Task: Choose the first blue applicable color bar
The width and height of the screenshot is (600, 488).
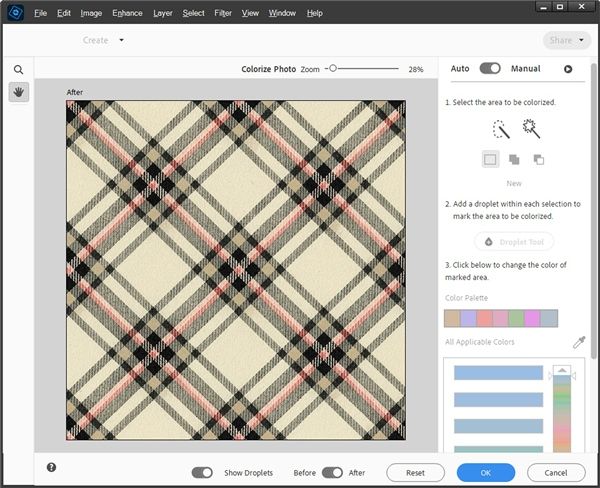Action: 498,373
